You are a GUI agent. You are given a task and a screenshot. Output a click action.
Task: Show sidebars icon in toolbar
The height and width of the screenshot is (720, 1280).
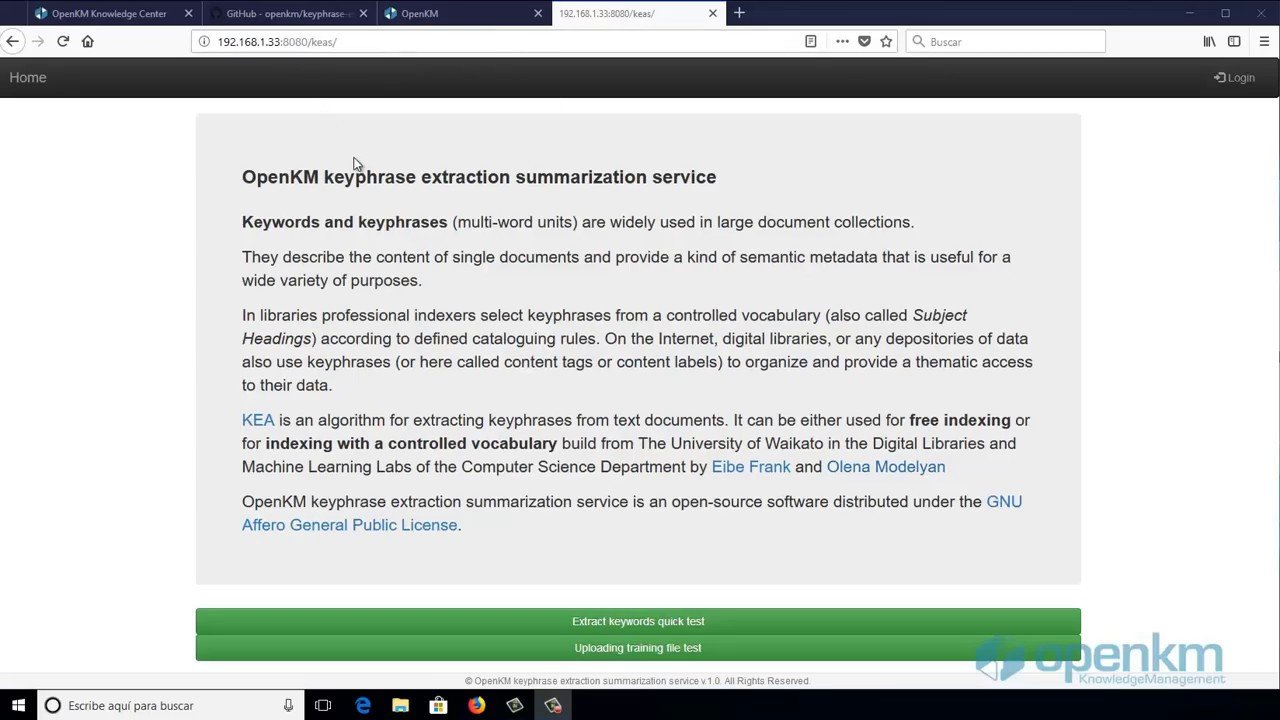tap(1234, 41)
